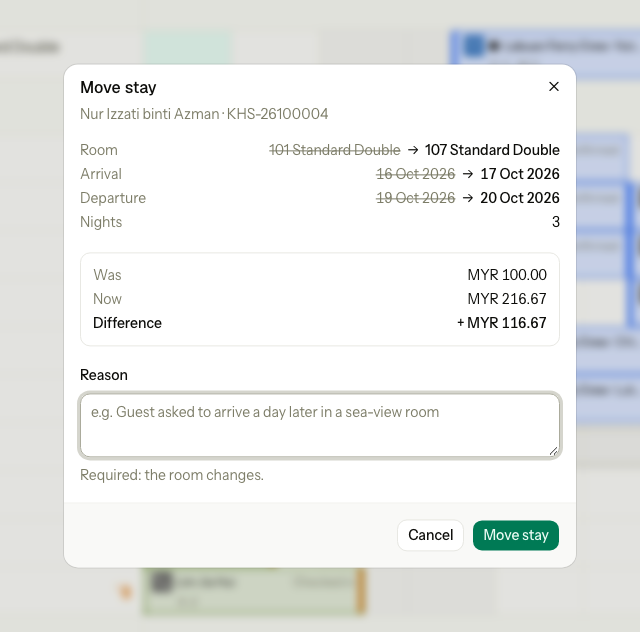This screenshot has height=632, width=640.
Task: Click the Was amount MYR 100.00
Action: [x=507, y=275]
